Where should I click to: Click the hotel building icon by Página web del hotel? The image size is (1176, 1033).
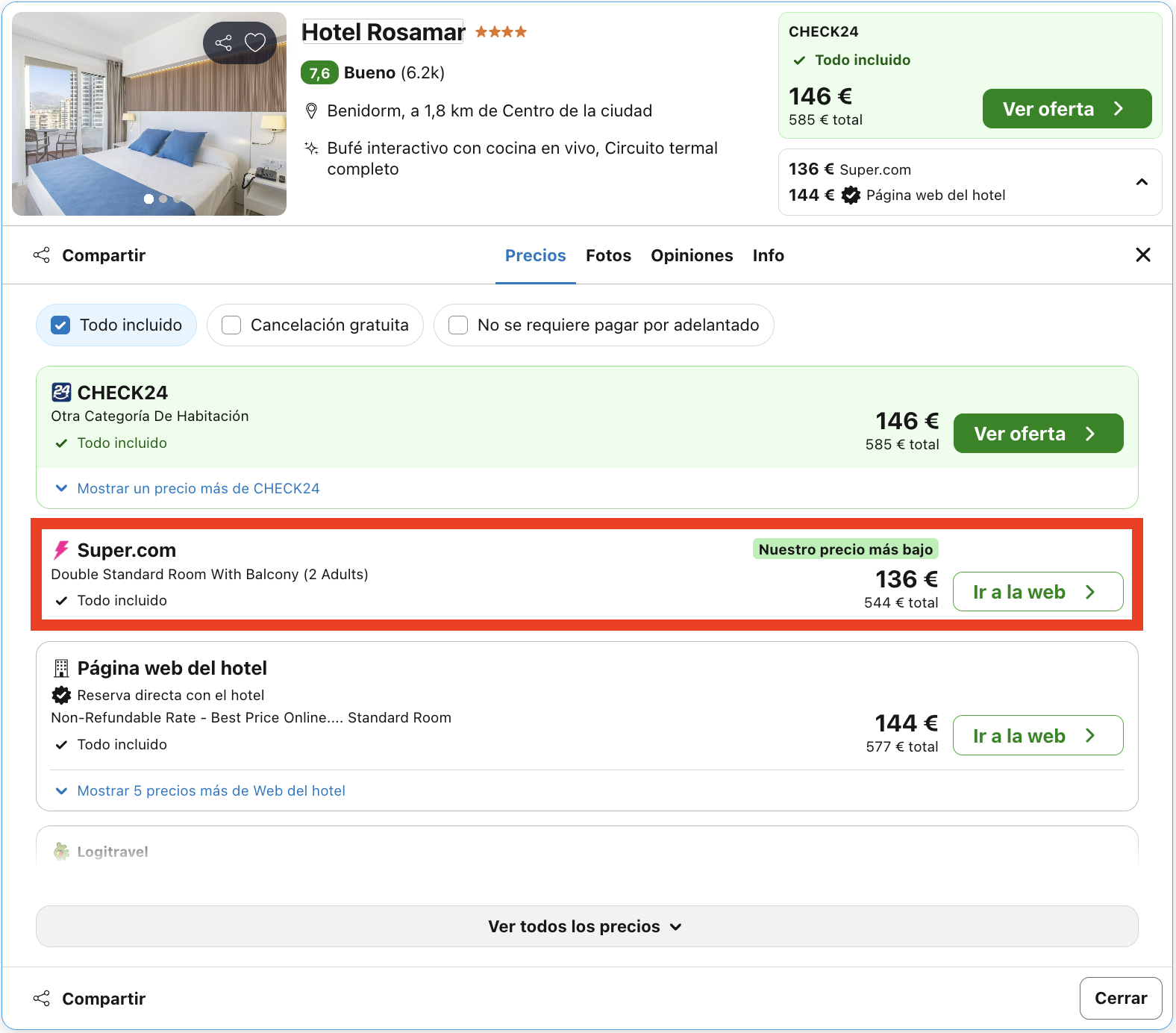pyautogui.click(x=61, y=668)
